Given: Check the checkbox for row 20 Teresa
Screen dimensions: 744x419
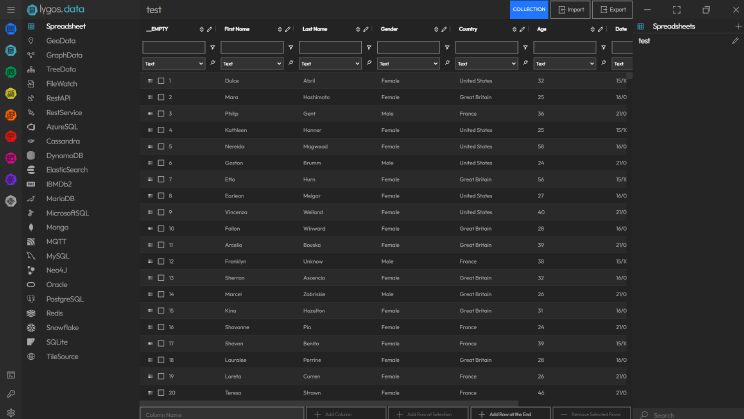Looking at the screenshot, I should (x=161, y=393).
